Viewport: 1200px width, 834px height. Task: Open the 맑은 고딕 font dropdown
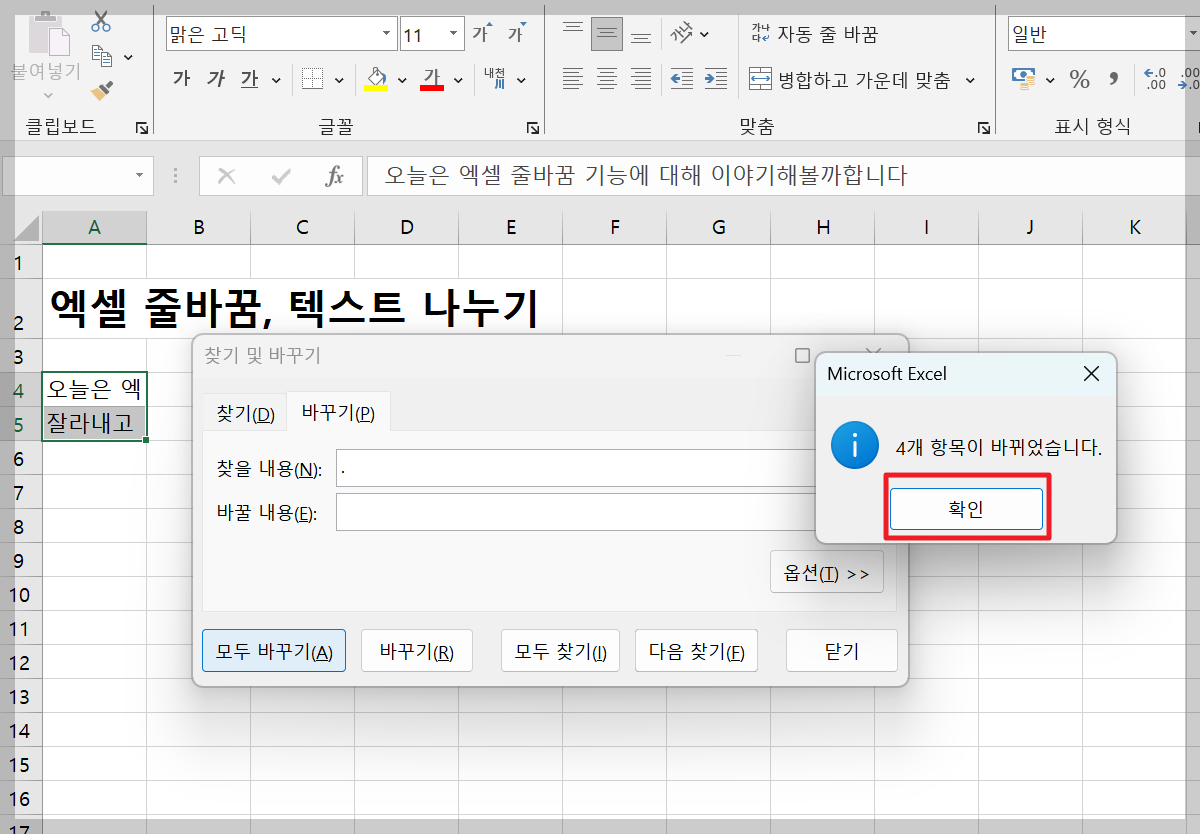pyautogui.click(x=388, y=33)
